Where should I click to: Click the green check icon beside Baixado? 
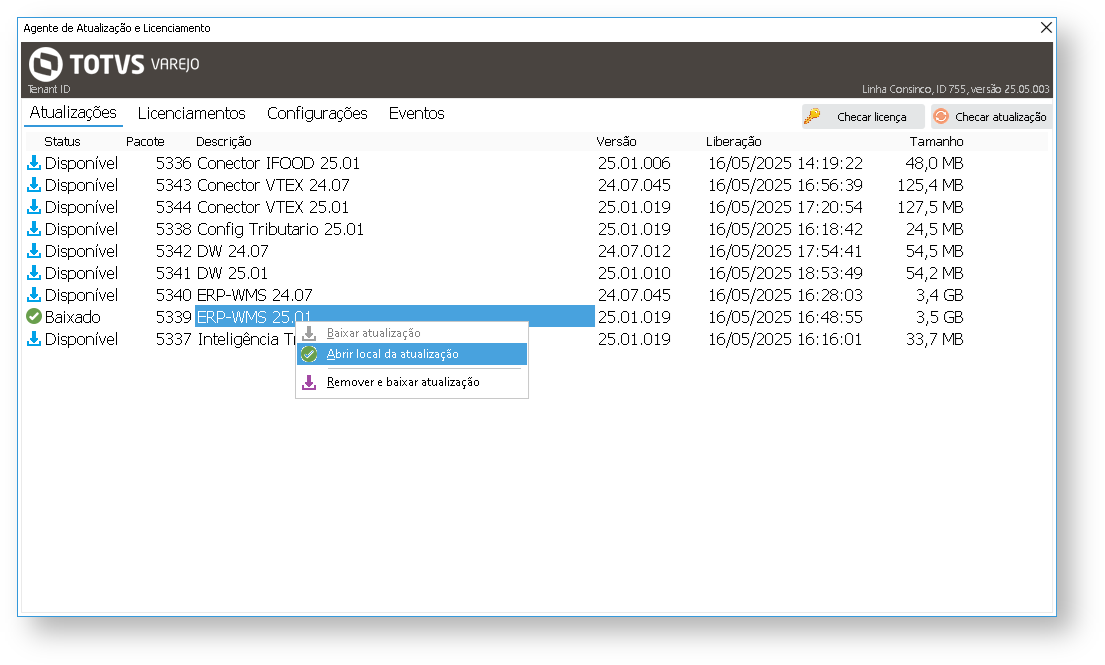(x=33, y=316)
